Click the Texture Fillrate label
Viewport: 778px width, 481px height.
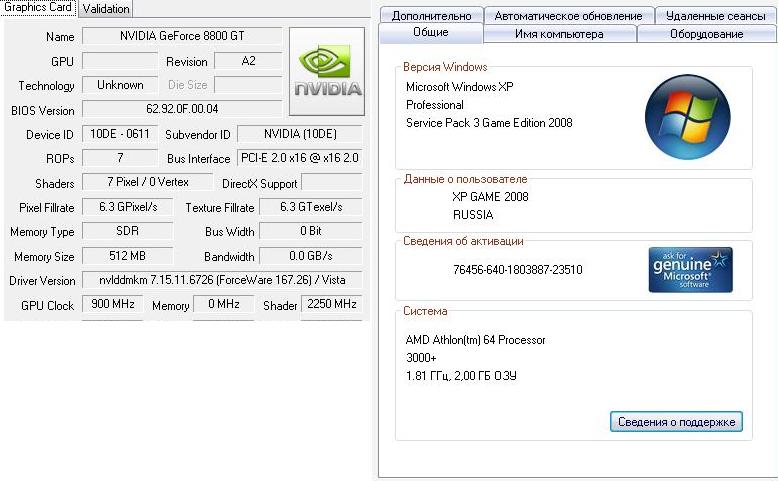(x=220, y=207)
